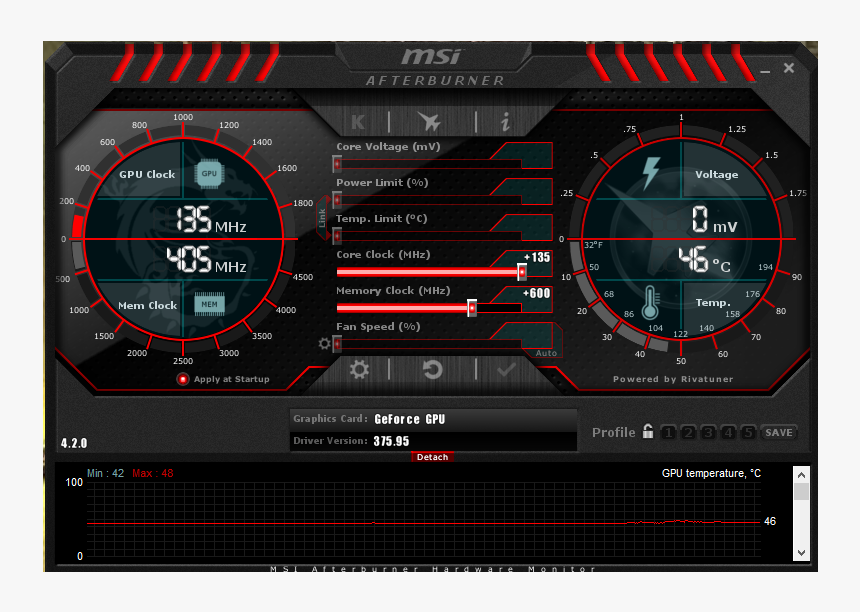Click the MEM chip icon
Viewport: 860px width, 612px height.
[x=210, y=304]
